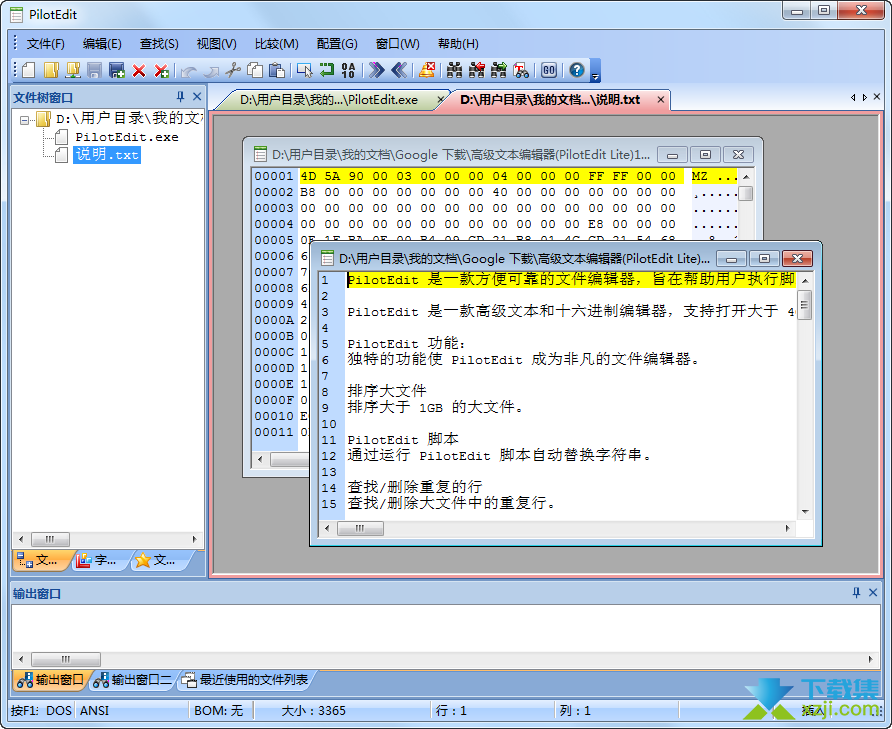Click the Open FTP file icon

click(73, 70)
